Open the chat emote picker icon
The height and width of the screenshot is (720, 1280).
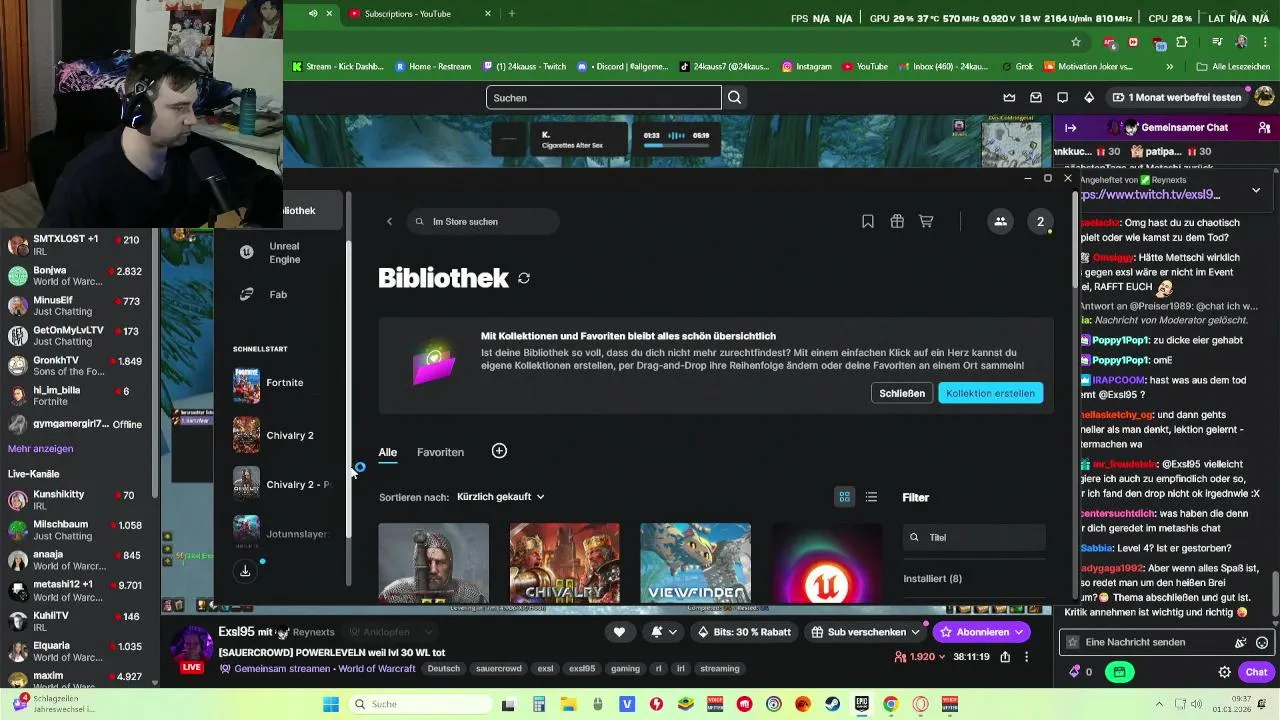pos(1262,642)
